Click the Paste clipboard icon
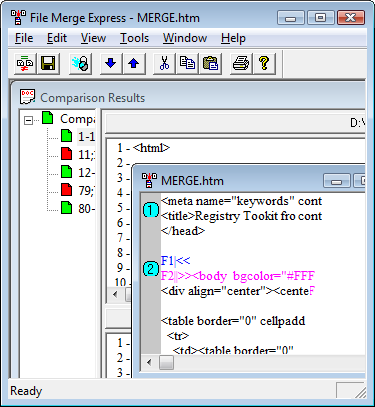Viewport: 375px width, 407px height. [211, 63]
